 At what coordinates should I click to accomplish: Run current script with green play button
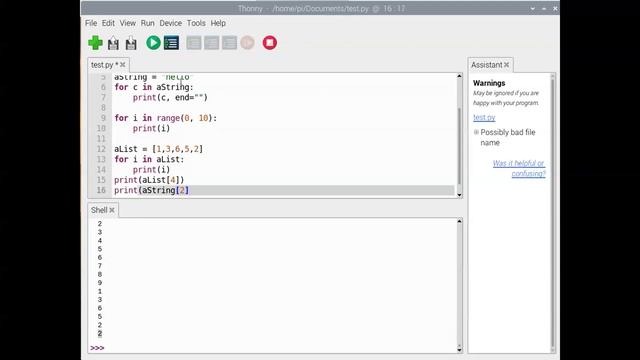click(153, 43)
